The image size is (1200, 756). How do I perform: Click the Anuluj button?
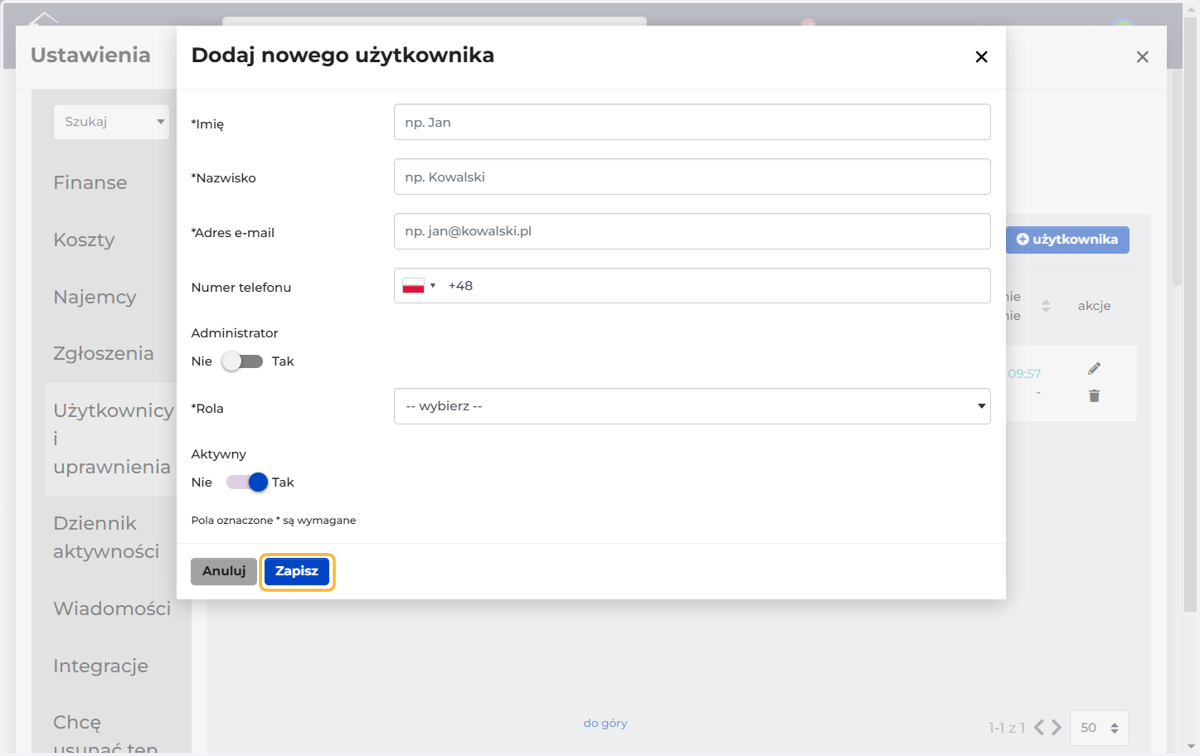(x=224, y=571)
